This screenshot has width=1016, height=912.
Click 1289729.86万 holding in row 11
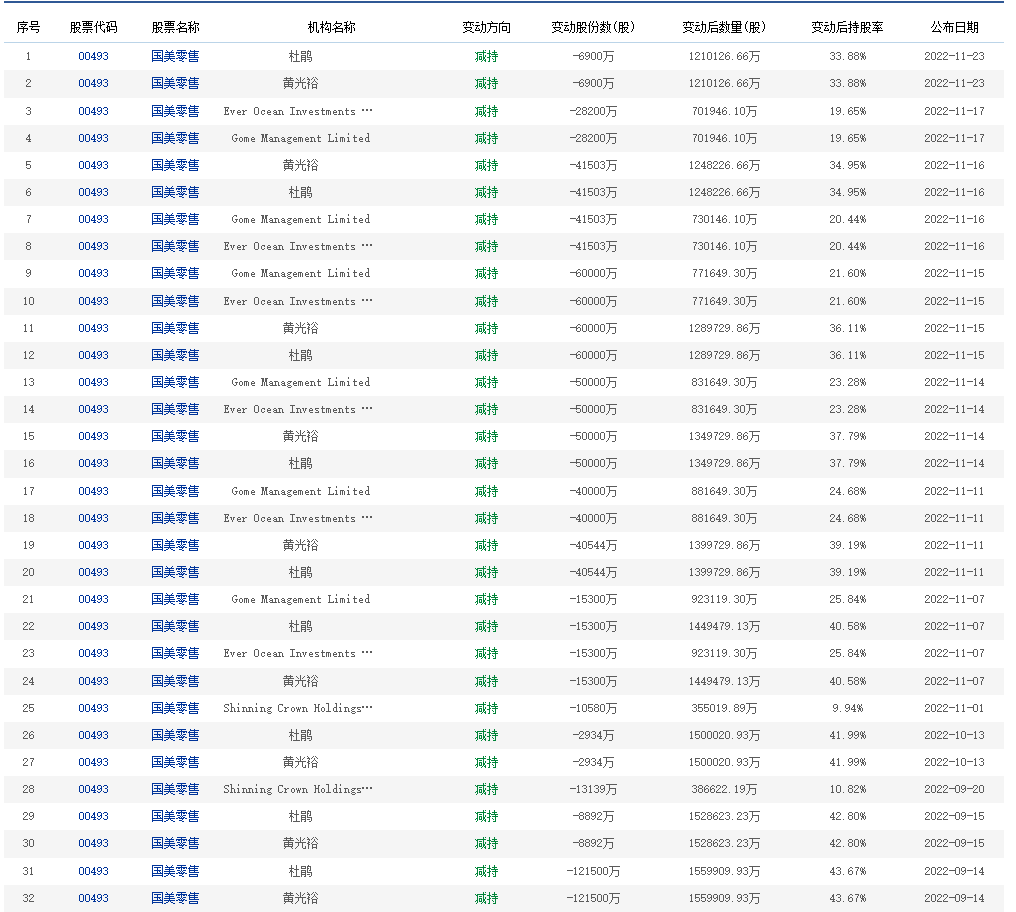(724, 329)
